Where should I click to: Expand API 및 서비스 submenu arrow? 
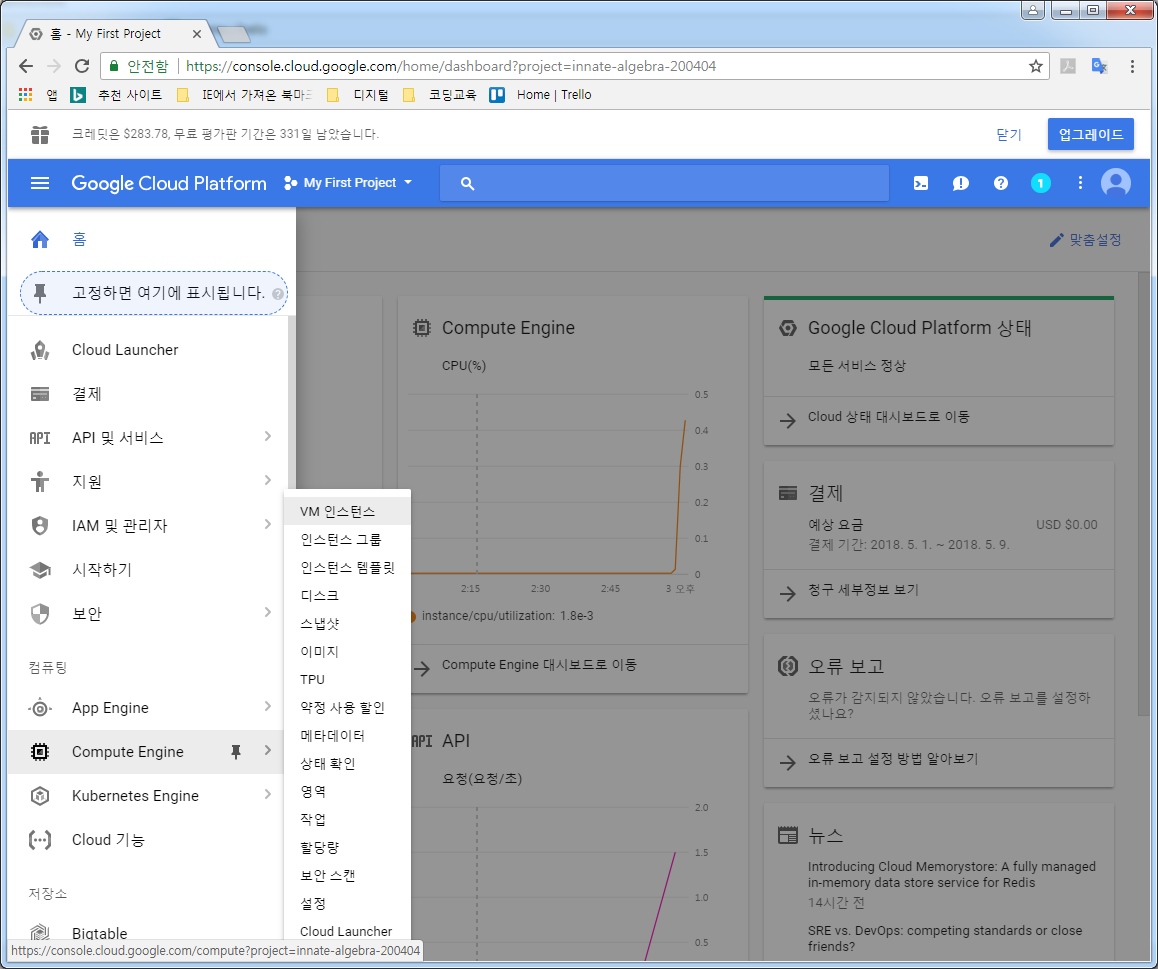(x=267, y=436)
